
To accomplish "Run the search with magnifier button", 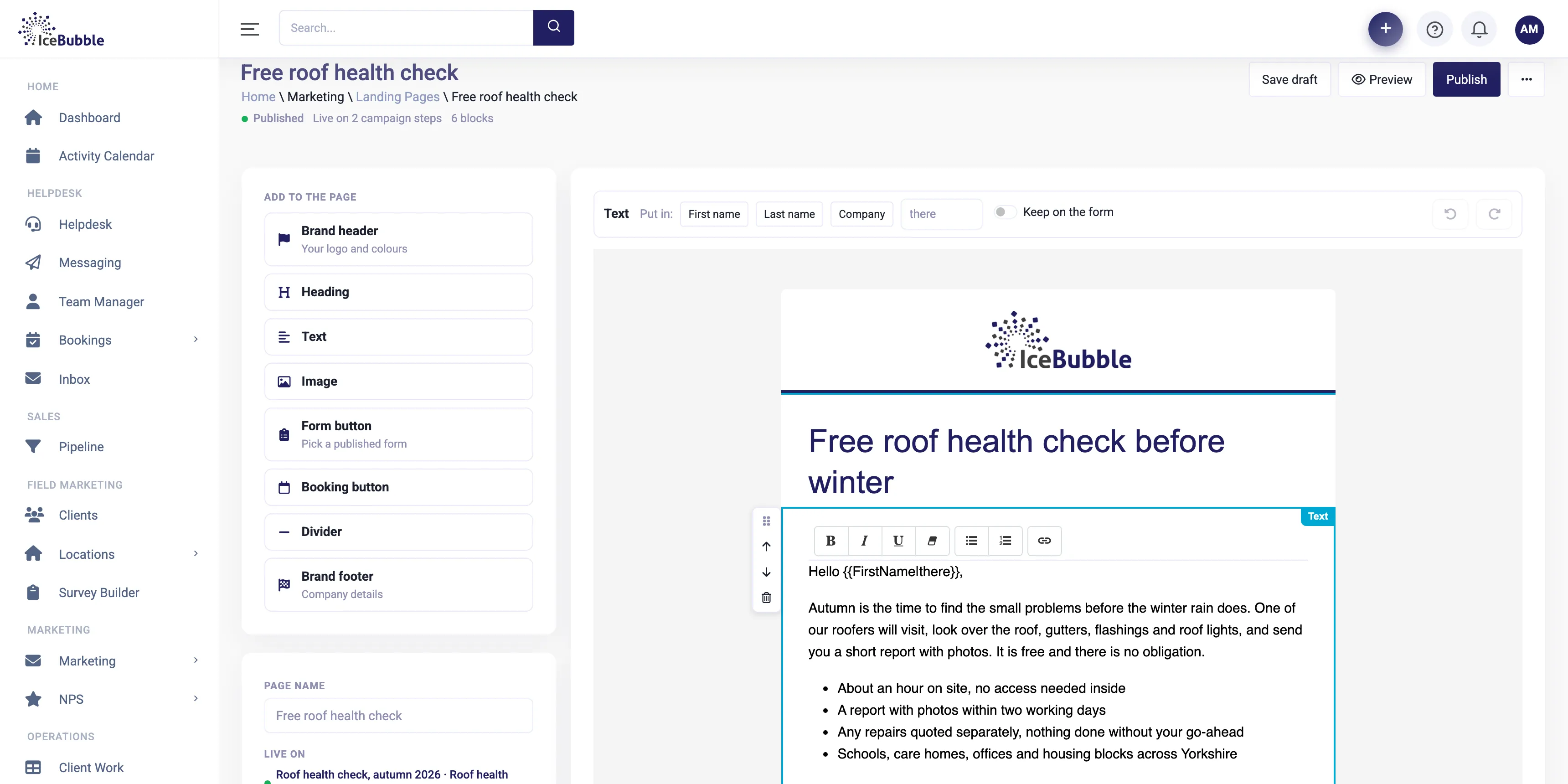I will pos(553,27).
